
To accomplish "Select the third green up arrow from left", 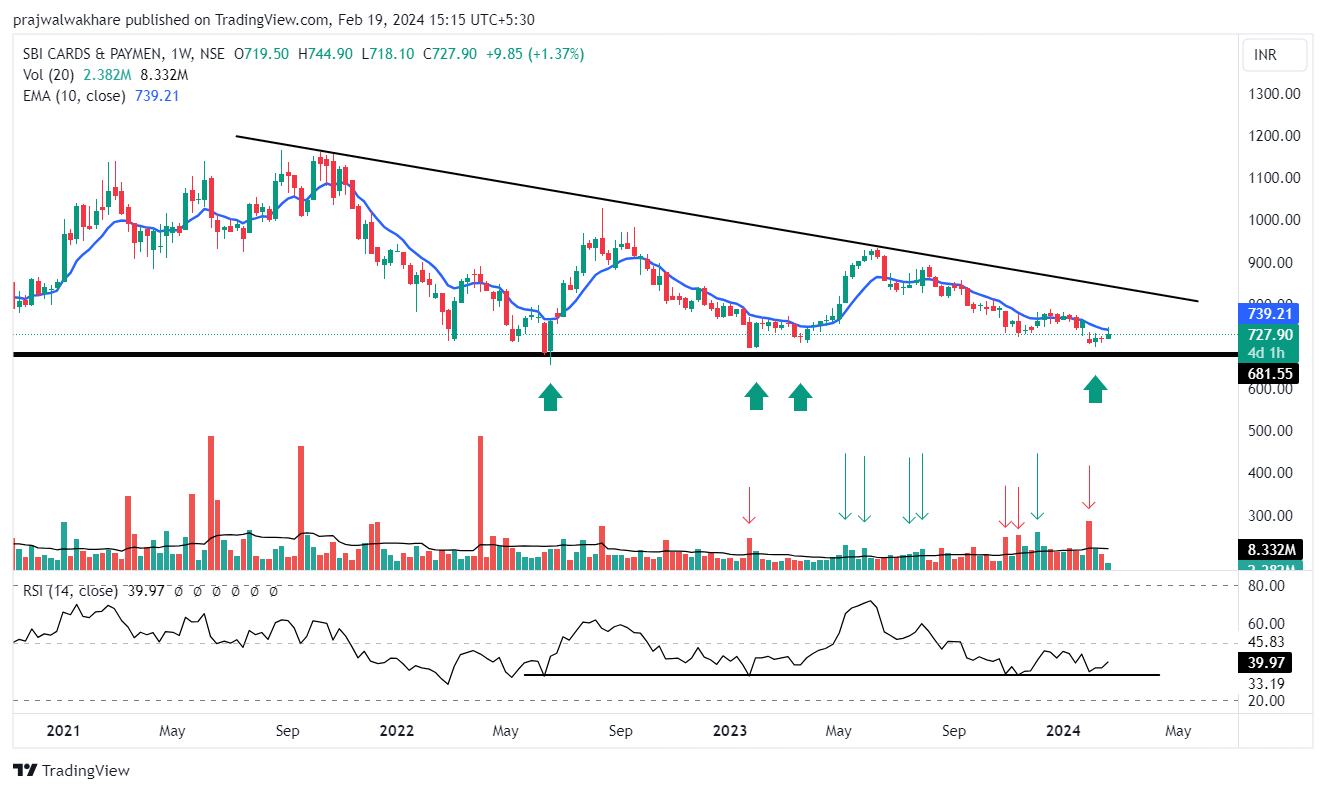I will pos(799,397).
